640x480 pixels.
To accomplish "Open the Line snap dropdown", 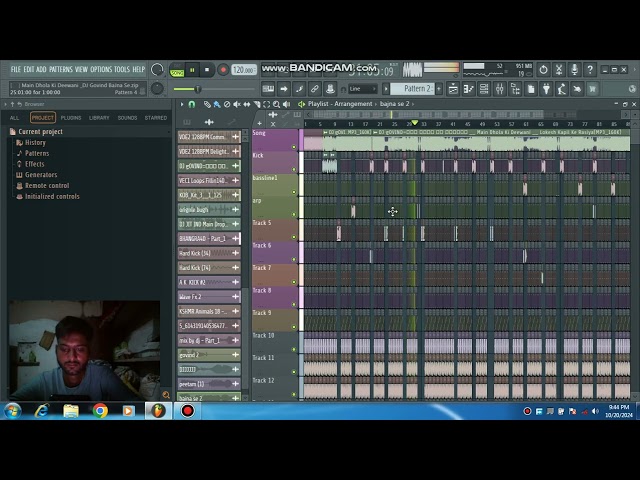I will tap(362, 89).
